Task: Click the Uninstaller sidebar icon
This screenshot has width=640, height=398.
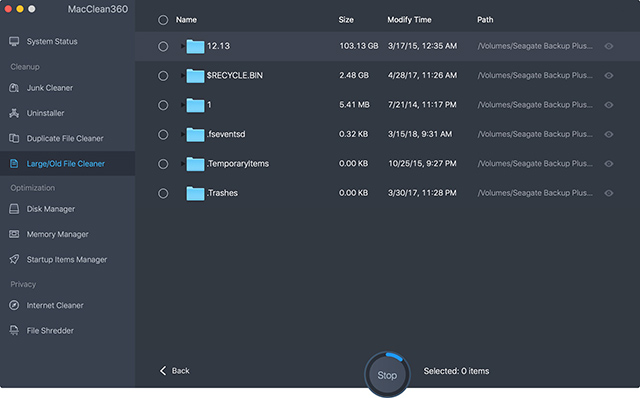Action: 14,113
